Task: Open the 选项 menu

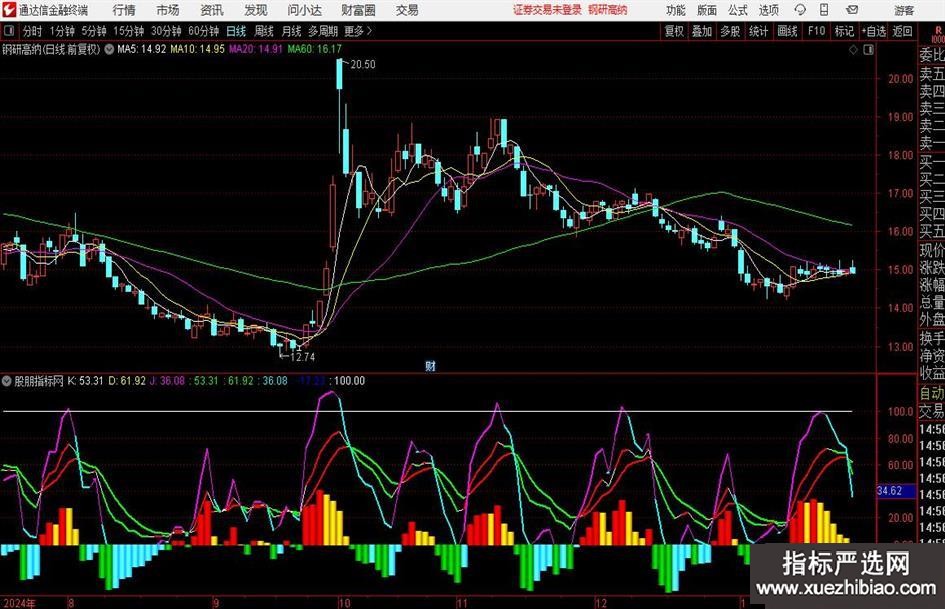Action: (x=768, y=10)
